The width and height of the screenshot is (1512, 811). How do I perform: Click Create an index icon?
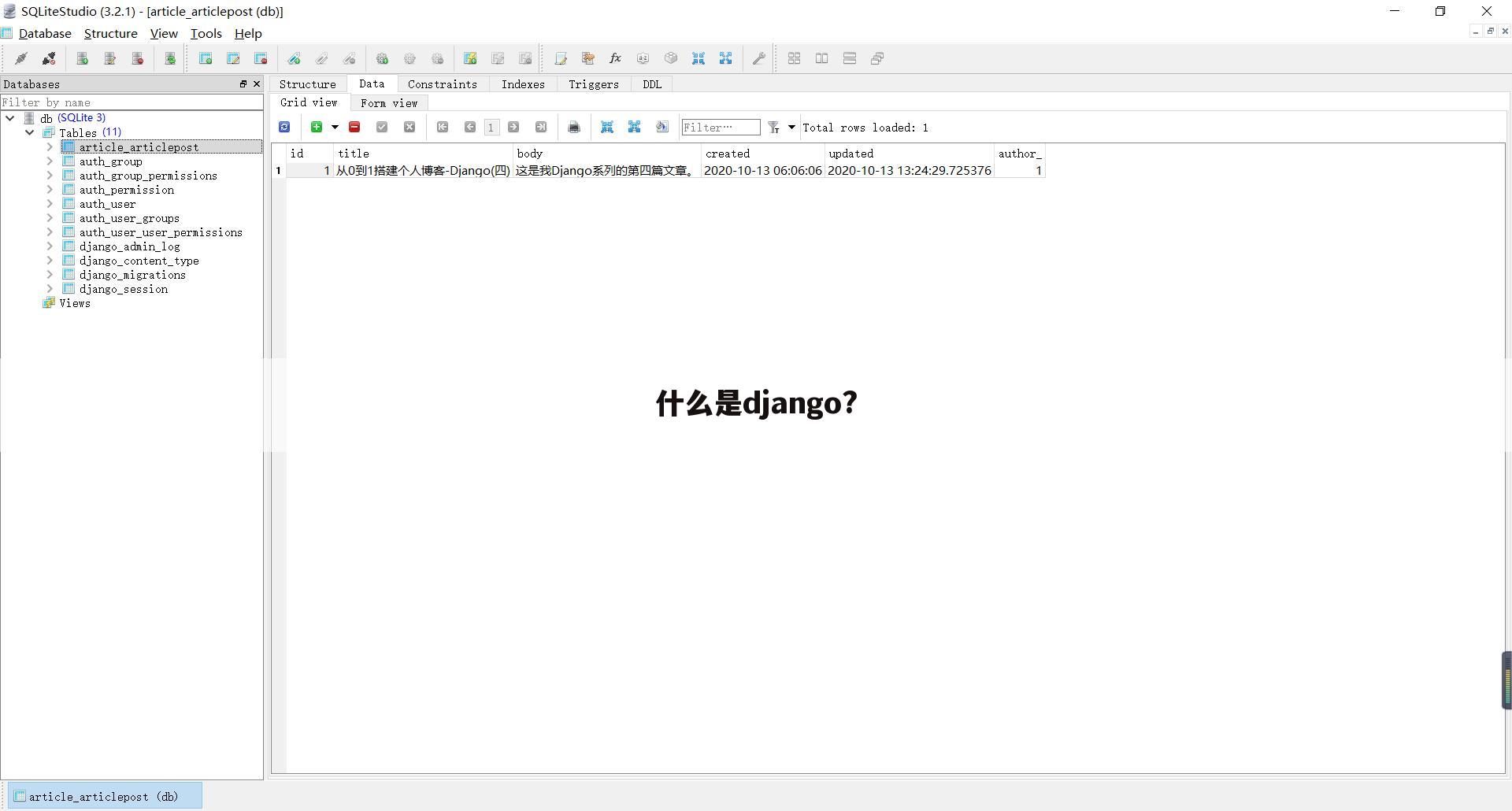[x=294, y=58]
